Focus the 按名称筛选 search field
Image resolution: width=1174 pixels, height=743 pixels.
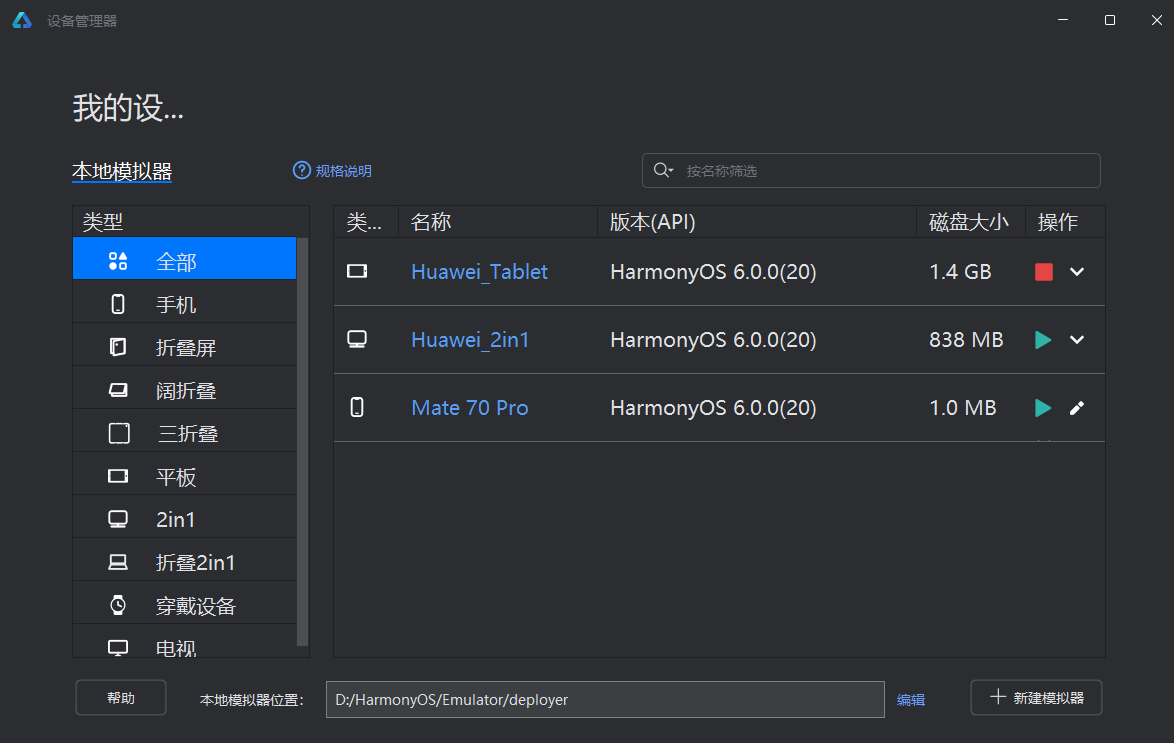871,171
